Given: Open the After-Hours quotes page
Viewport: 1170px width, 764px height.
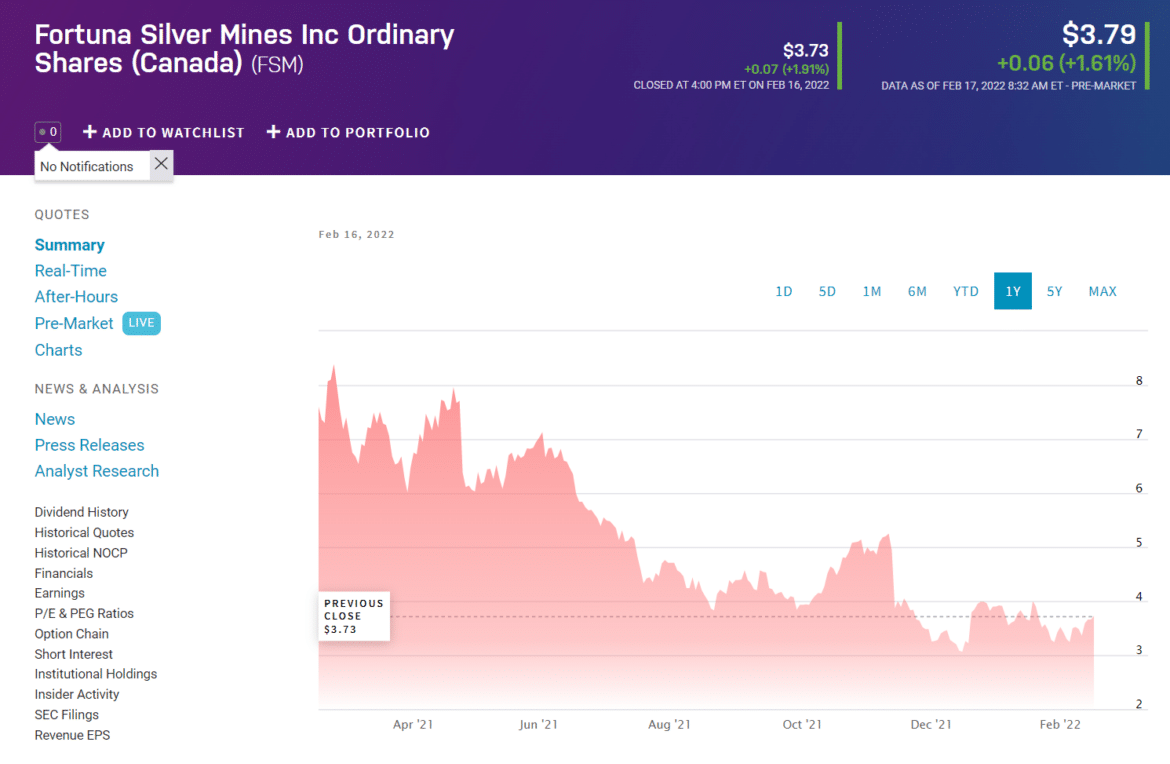Looking at the screenshot, I should click(76, 296).
